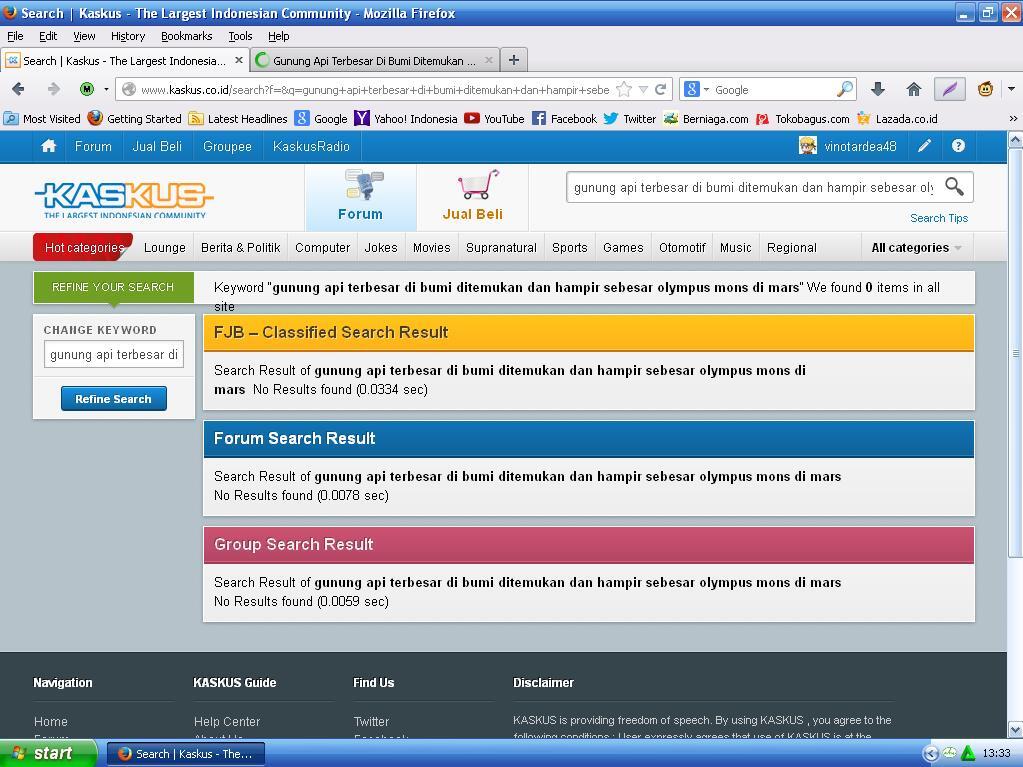This screenshot has height=767, width=1023.
Task: Open Groupee in top navigation
Action: click(227, 146)
